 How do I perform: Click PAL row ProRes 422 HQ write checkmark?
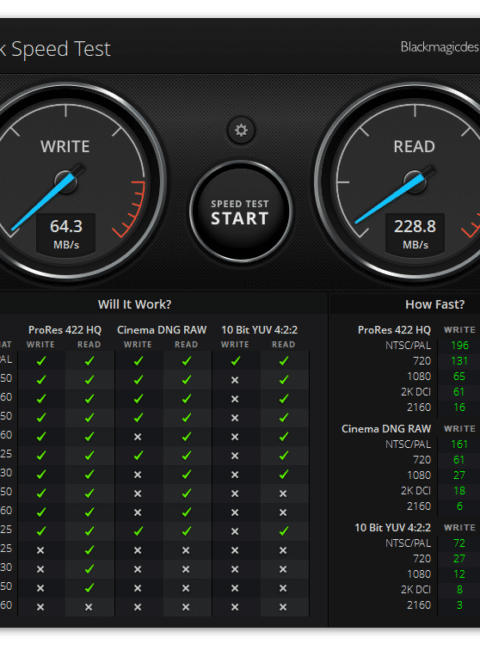tap(41, 361)
